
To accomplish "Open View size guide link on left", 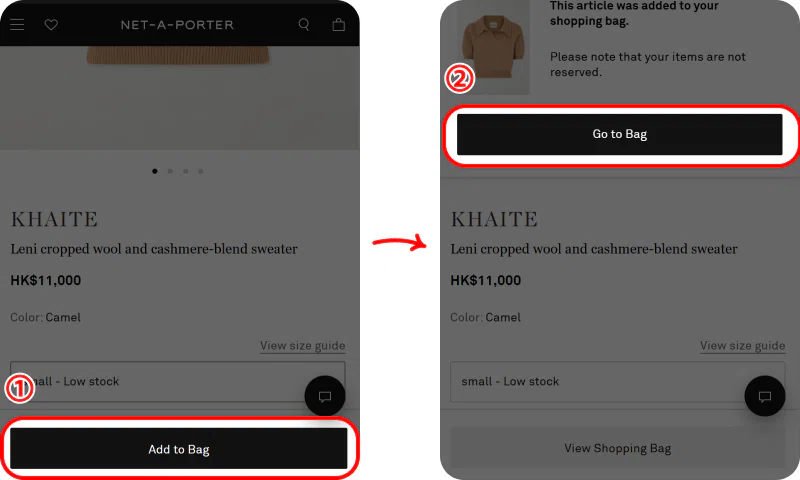I will click(303, 345).
